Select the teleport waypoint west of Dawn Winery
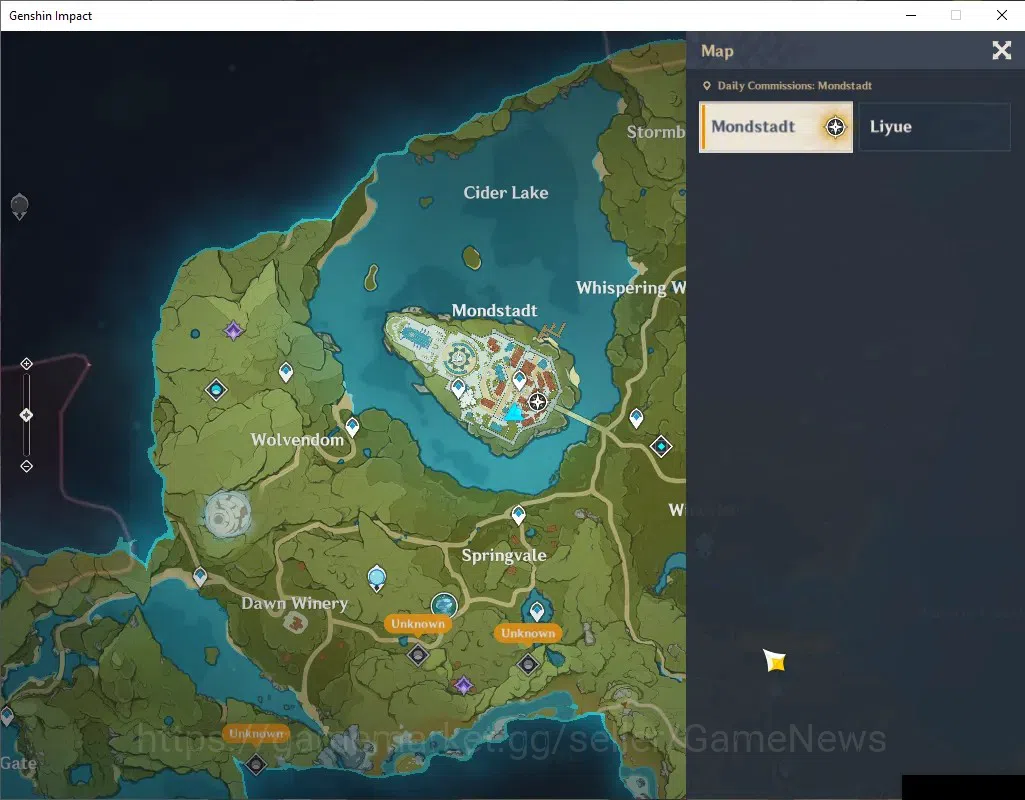 (x=200, y=577)
